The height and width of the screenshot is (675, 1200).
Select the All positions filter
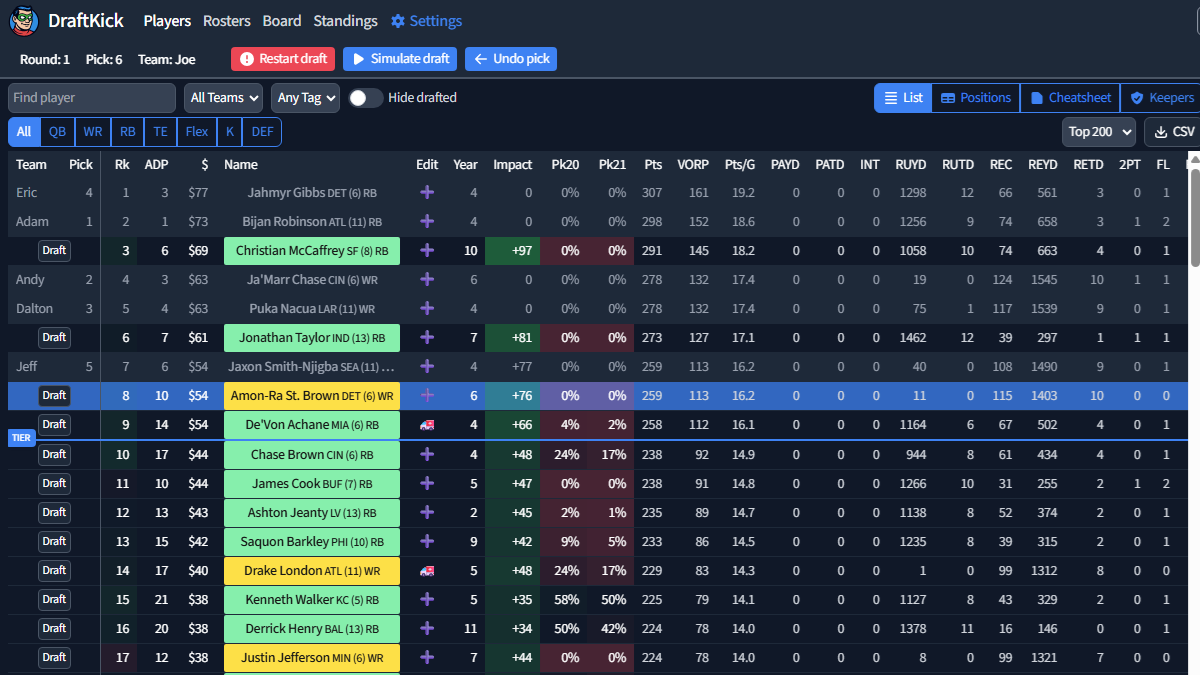pyautogui.click(x=24, y=132)
